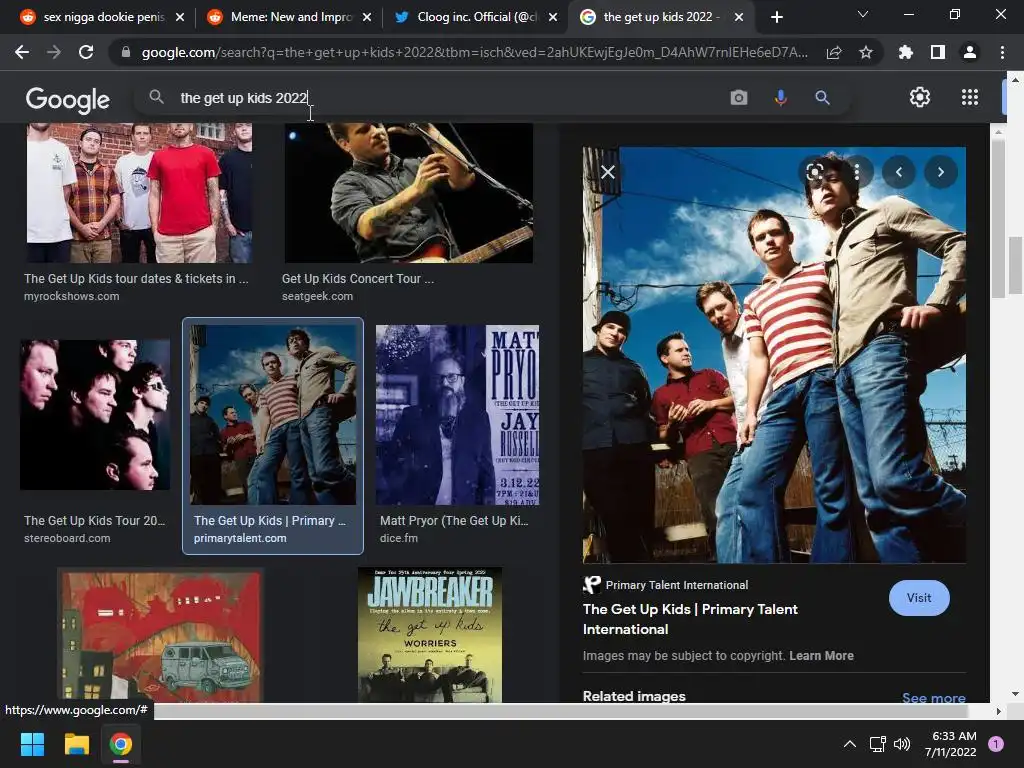Viewport: 1024px width, 768px height.
Task: Open Jawbreaker tour poster result
Action: (x=430, y=635)
